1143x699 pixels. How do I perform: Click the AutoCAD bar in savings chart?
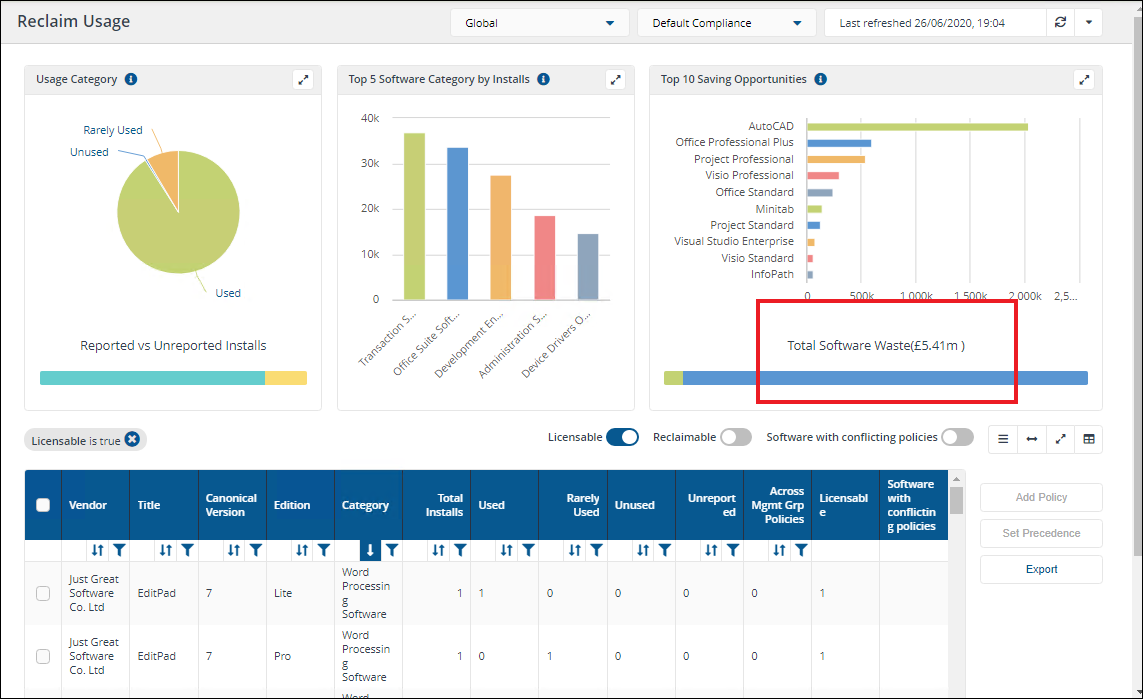click(917, 126)
